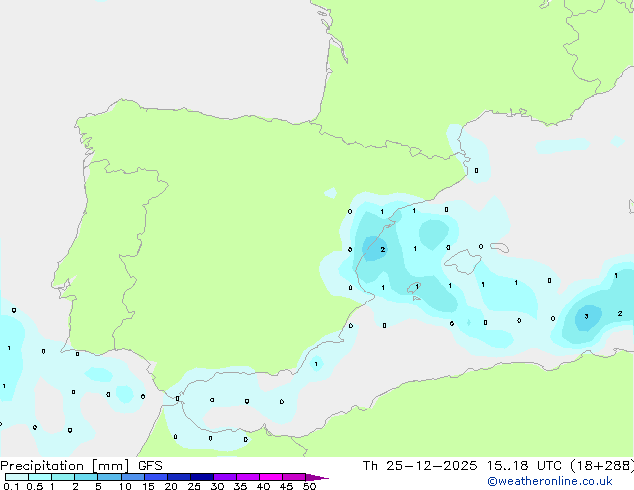Select the 35–40 mm legend color swatch
634x490 pixels.
tap(248, 477)
